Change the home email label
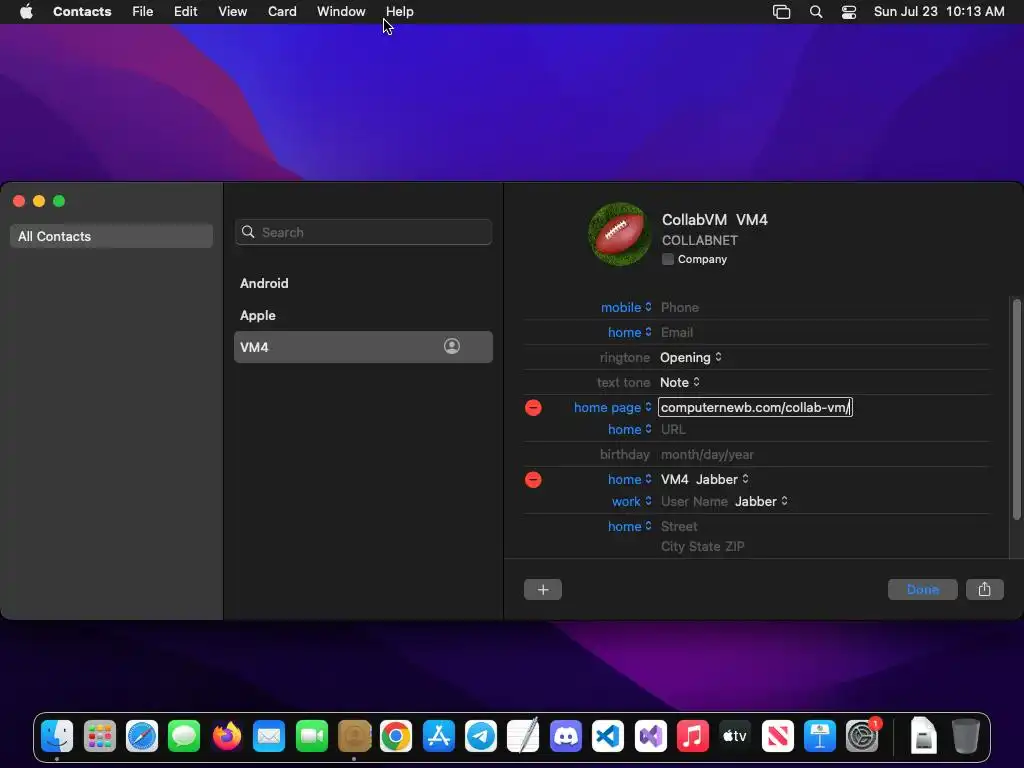Viewport: 1024px width, 768px height. [630, 332]
